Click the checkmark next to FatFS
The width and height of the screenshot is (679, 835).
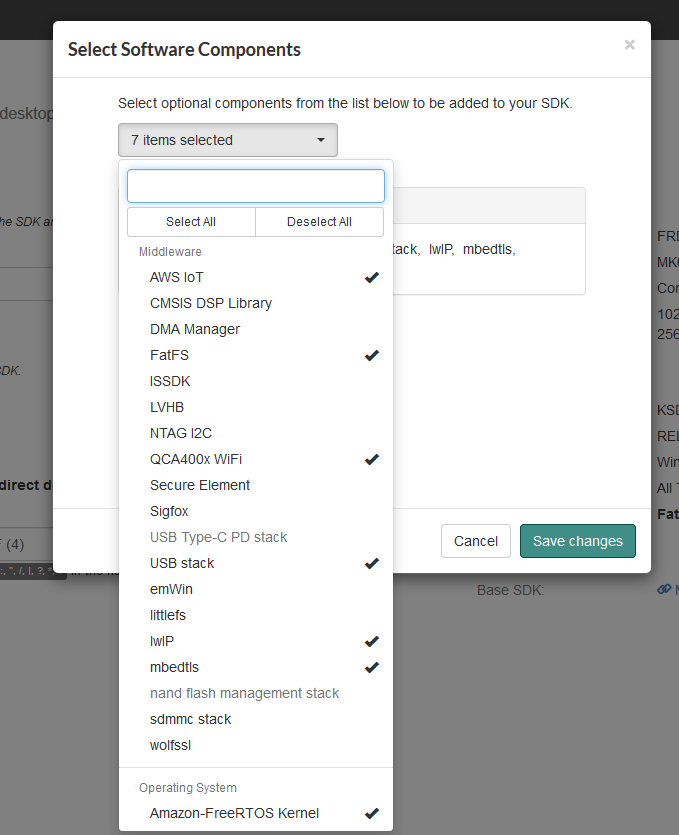[x=372, y=355]
